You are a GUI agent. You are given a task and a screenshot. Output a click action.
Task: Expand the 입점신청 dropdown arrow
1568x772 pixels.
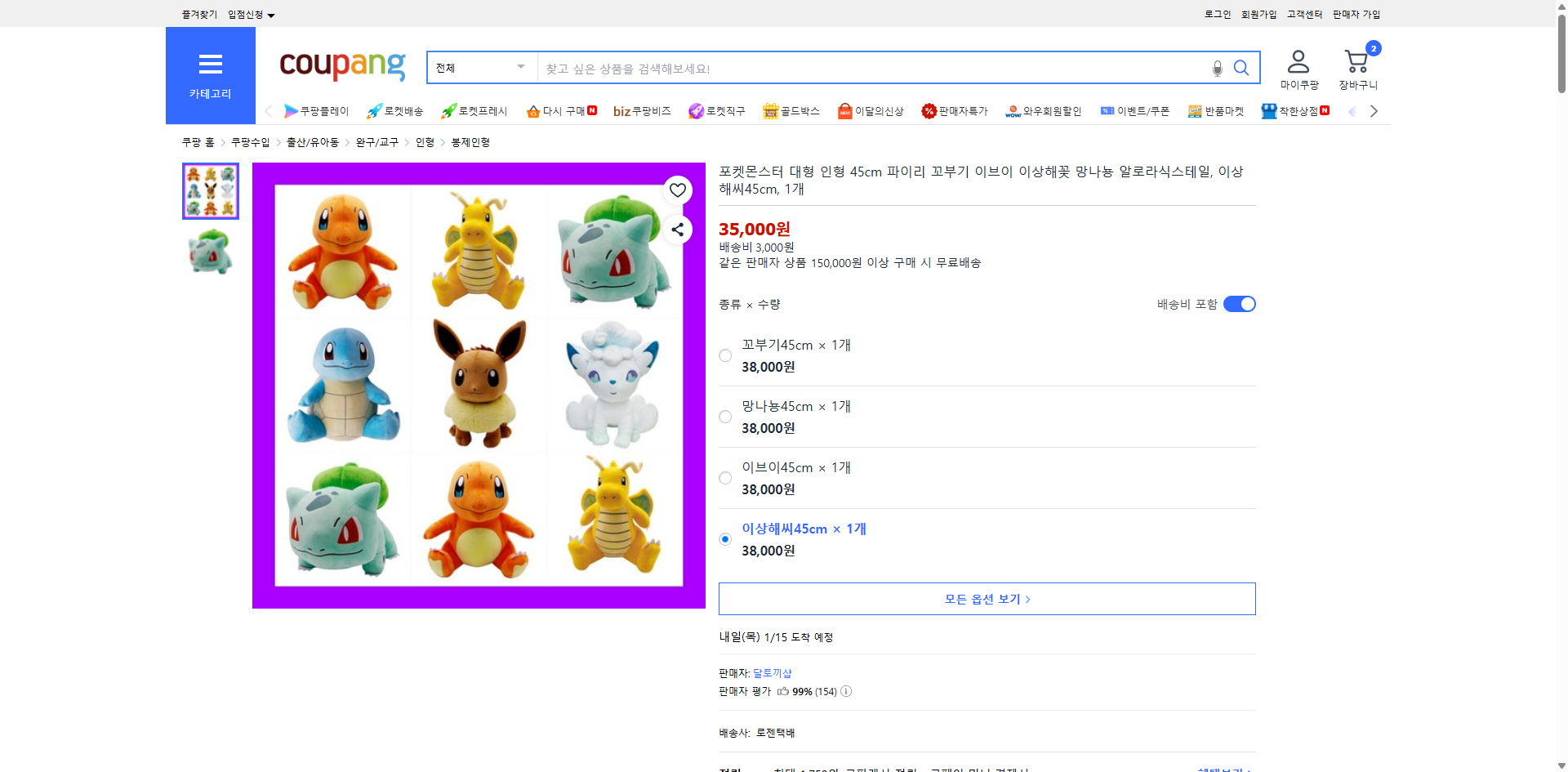[x=272, y=14]
